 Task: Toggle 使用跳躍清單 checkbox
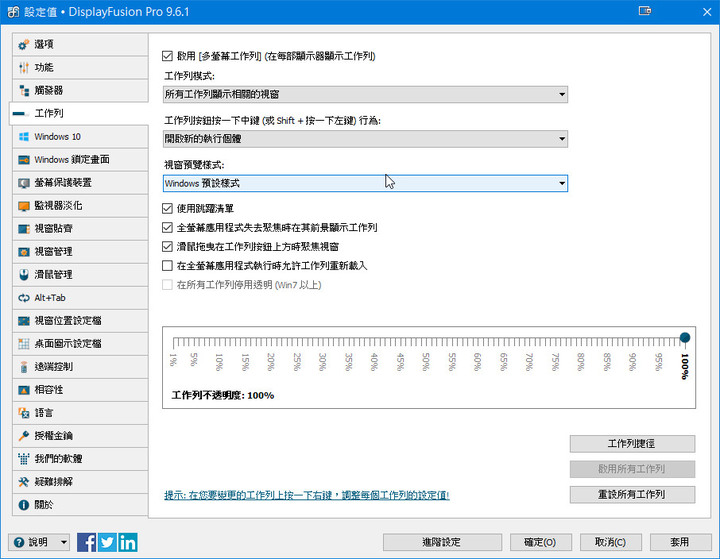(167, 209)
